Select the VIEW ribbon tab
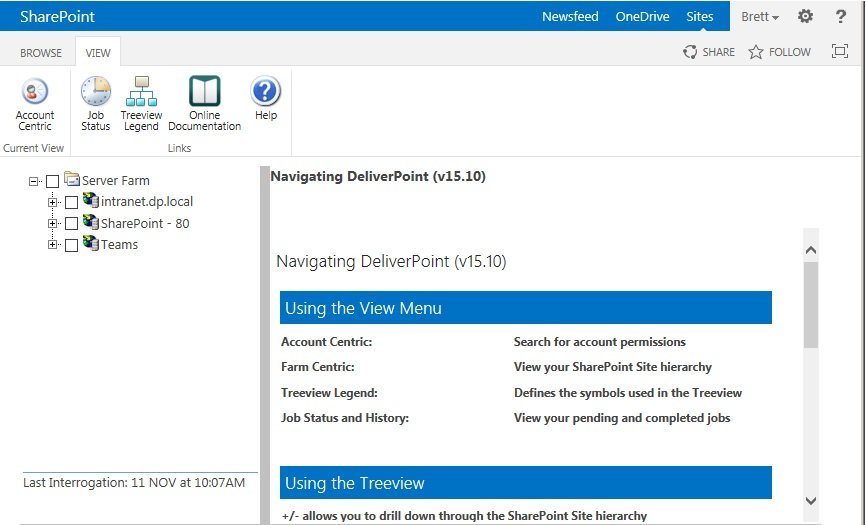 (98, 53)
